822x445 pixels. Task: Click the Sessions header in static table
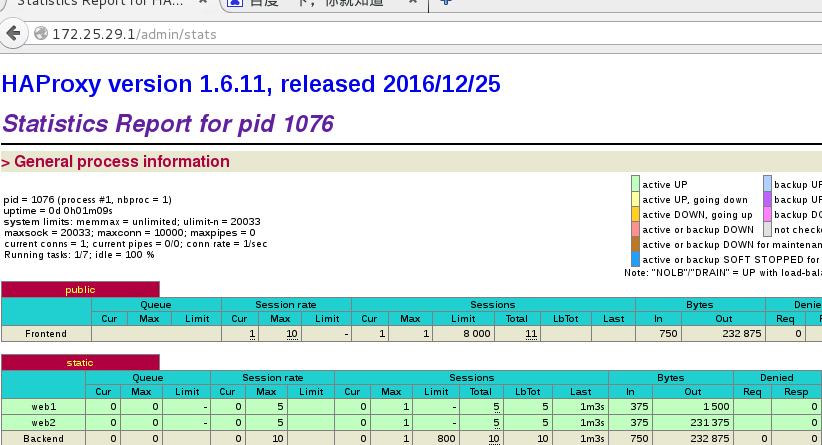471,377
